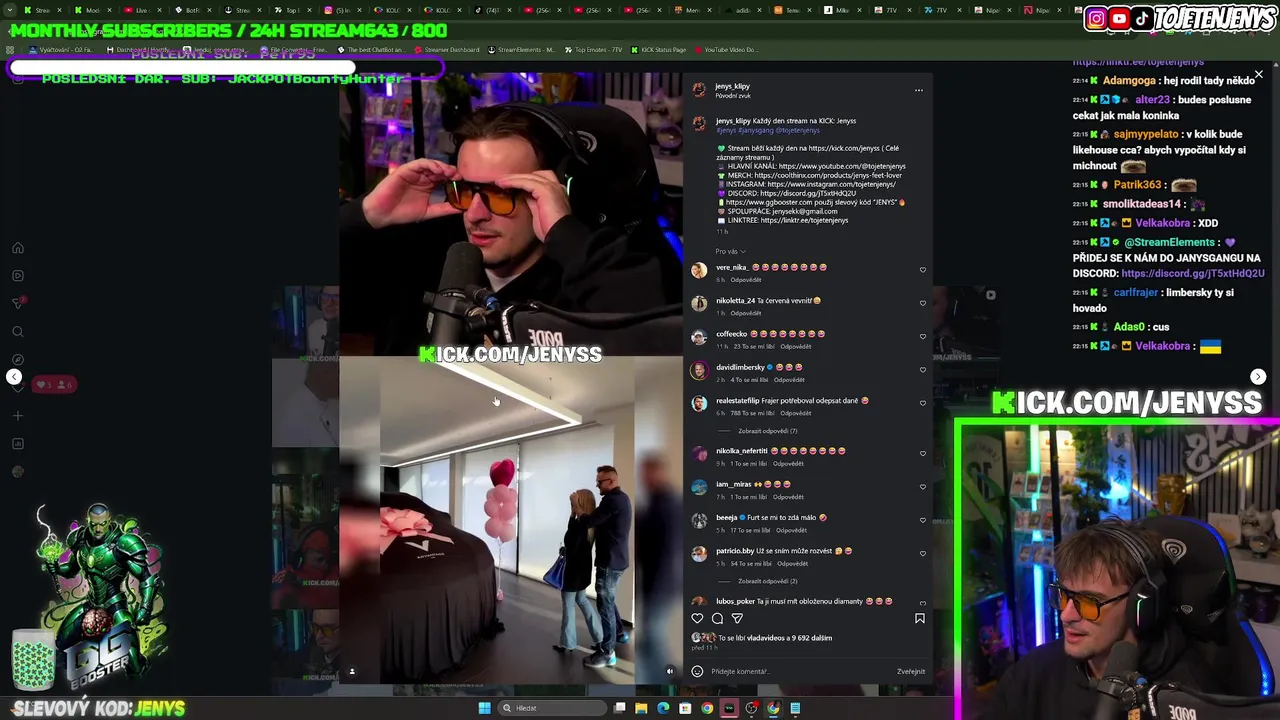View '788 To se mi líbí' comment likes
The image size is (1280, 720).
click(x=751, y=413)
